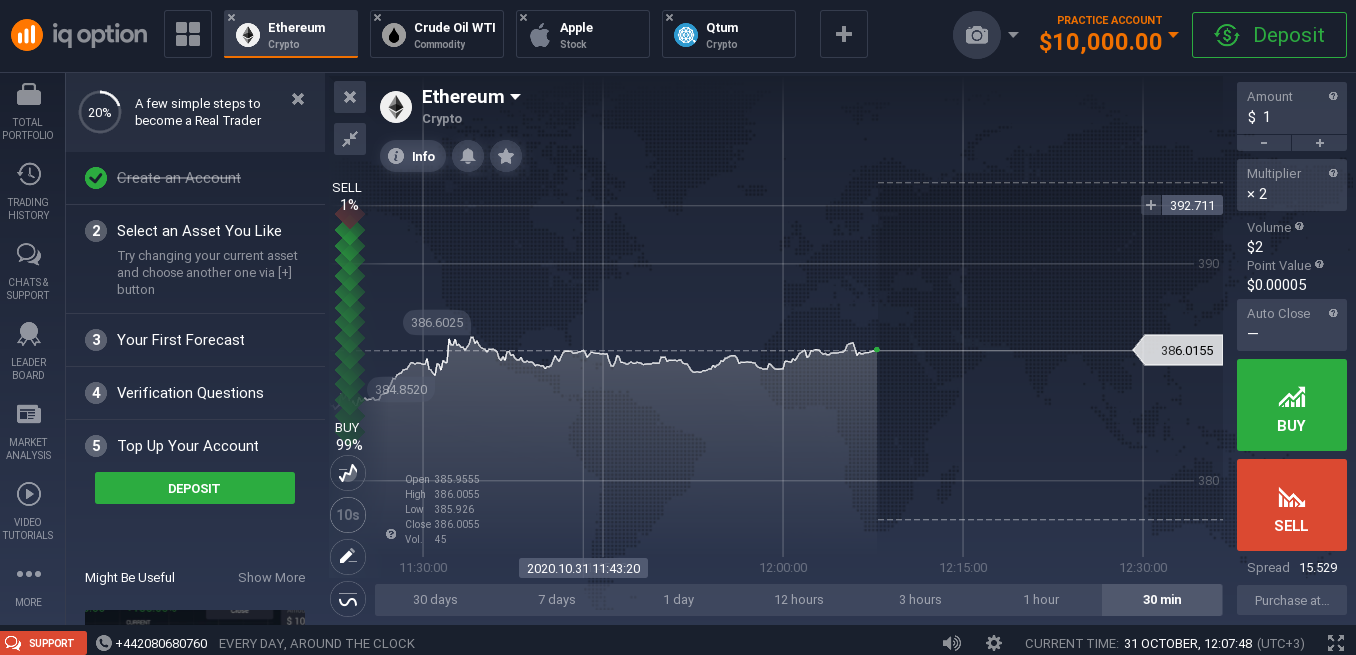Click the Amount help question icon
The height and width of the screenshot is (655, 1356).
[x=1333, y=97]
